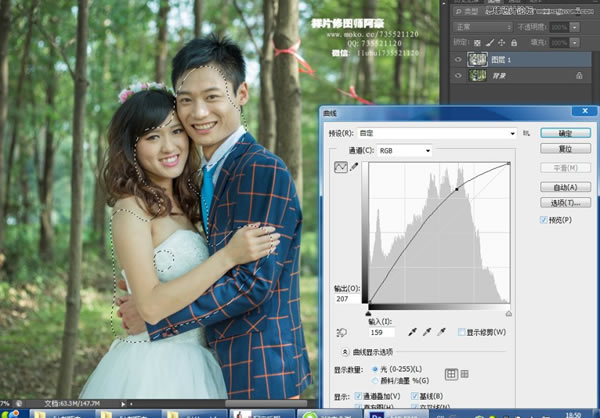Click the status bar preview icon beside zoom

[x=18, y=403]
